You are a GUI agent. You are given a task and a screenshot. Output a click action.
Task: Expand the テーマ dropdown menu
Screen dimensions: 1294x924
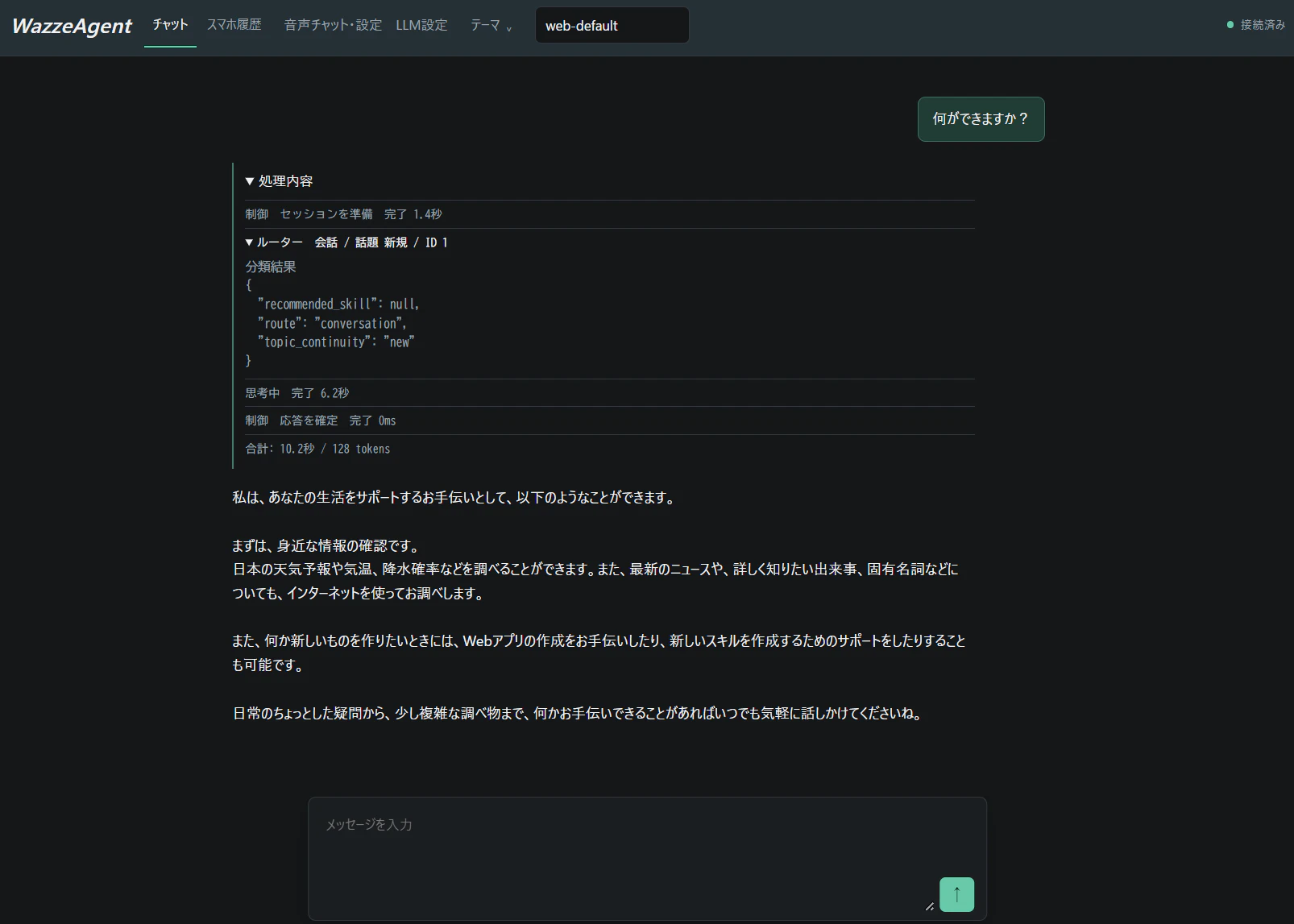[x=491, y=25]
